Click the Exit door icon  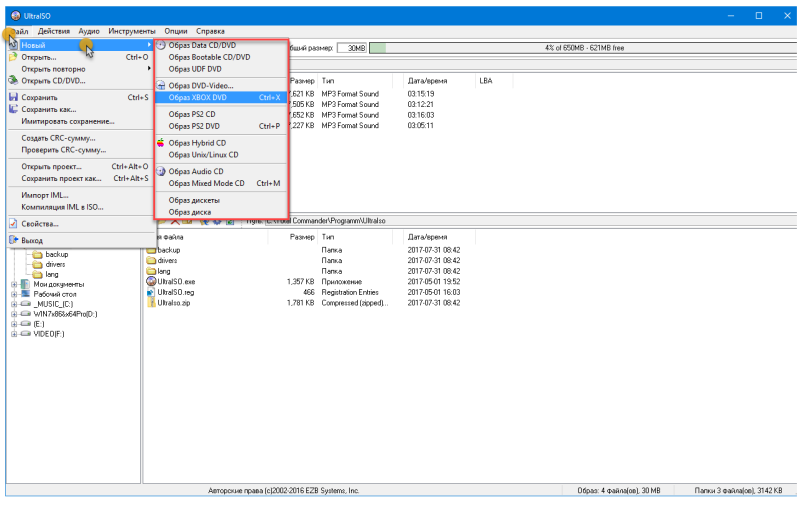coord(14,240)
